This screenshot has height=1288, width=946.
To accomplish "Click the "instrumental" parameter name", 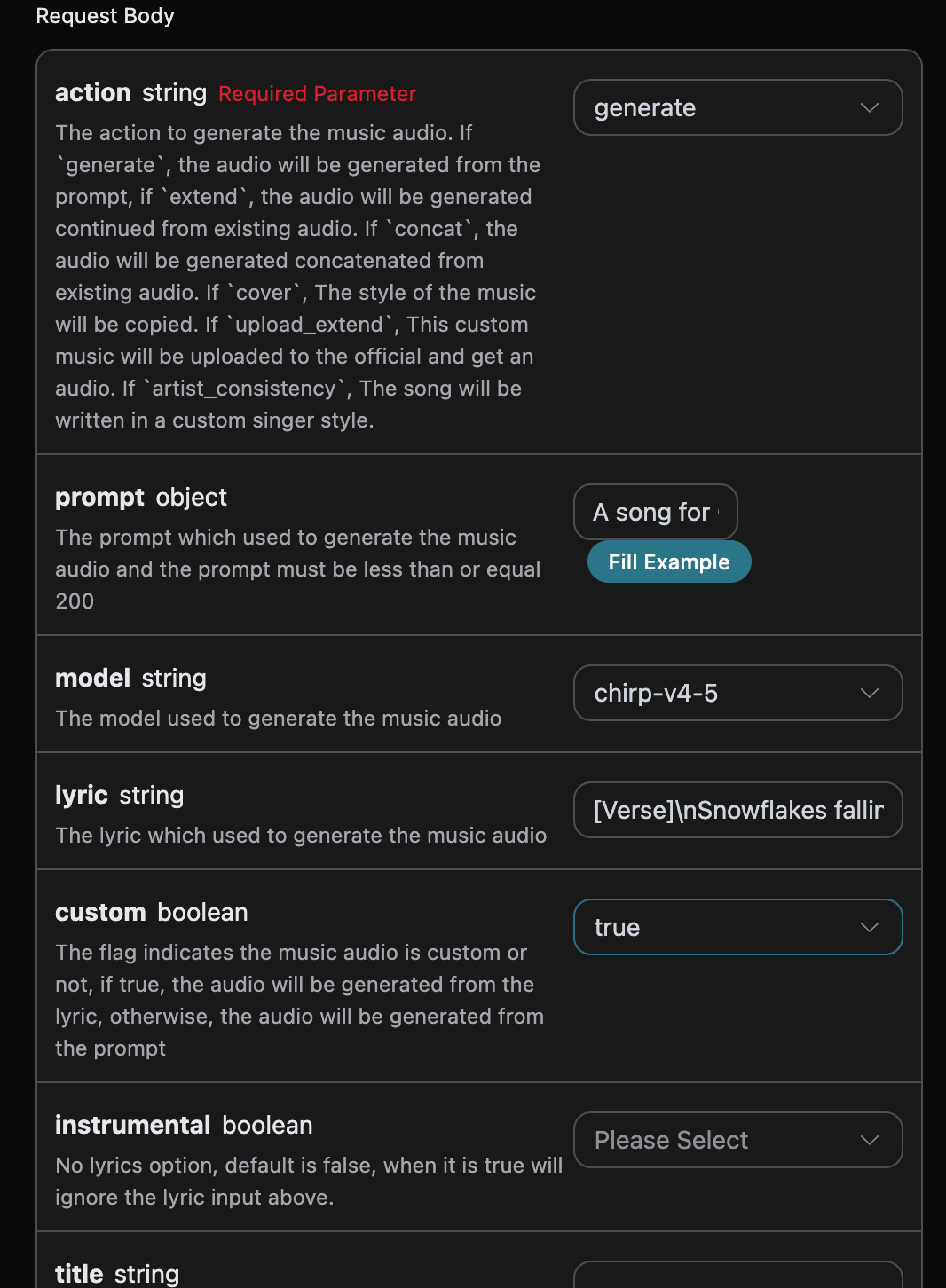I will pos(133,1126).
